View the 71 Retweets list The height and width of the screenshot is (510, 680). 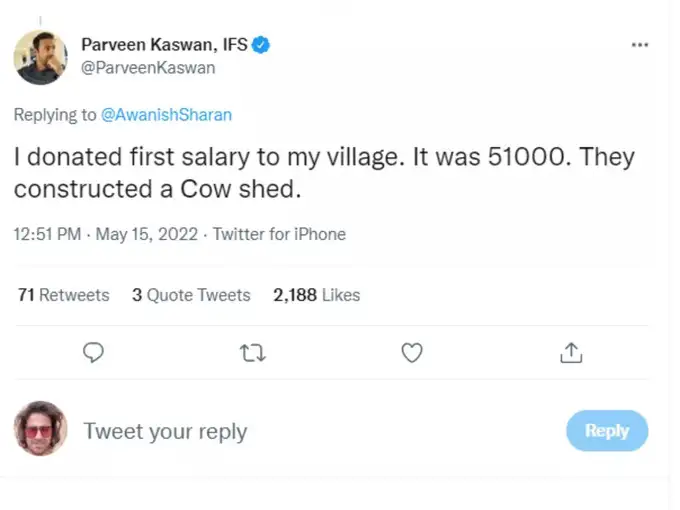point(64,295)
